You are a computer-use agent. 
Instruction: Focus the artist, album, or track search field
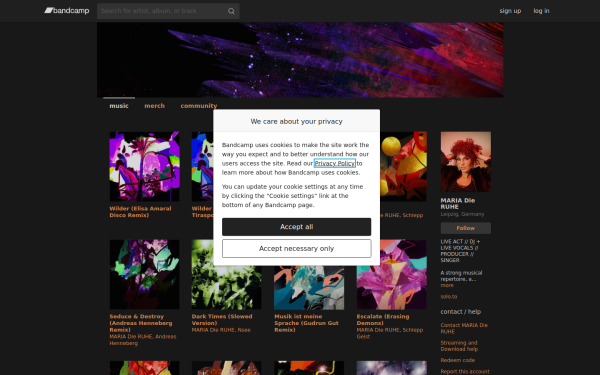(168, 11)
